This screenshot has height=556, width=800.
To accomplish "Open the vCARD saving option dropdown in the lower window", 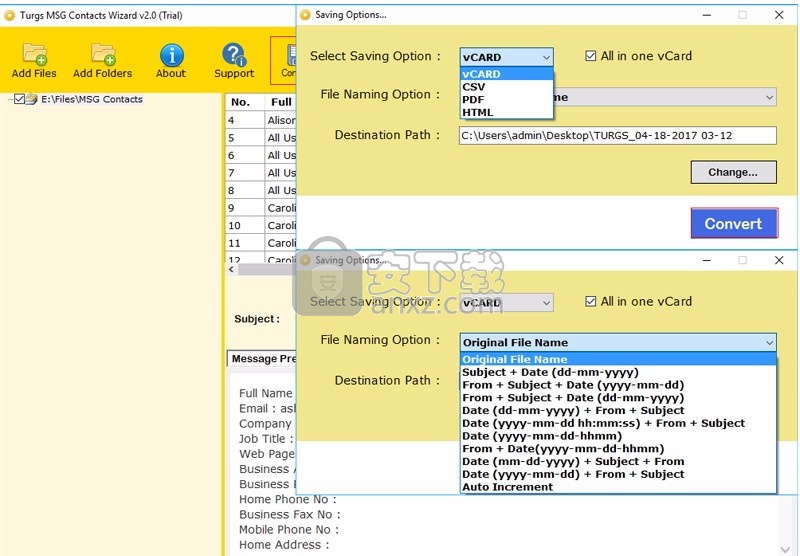I will click(506, 303).
